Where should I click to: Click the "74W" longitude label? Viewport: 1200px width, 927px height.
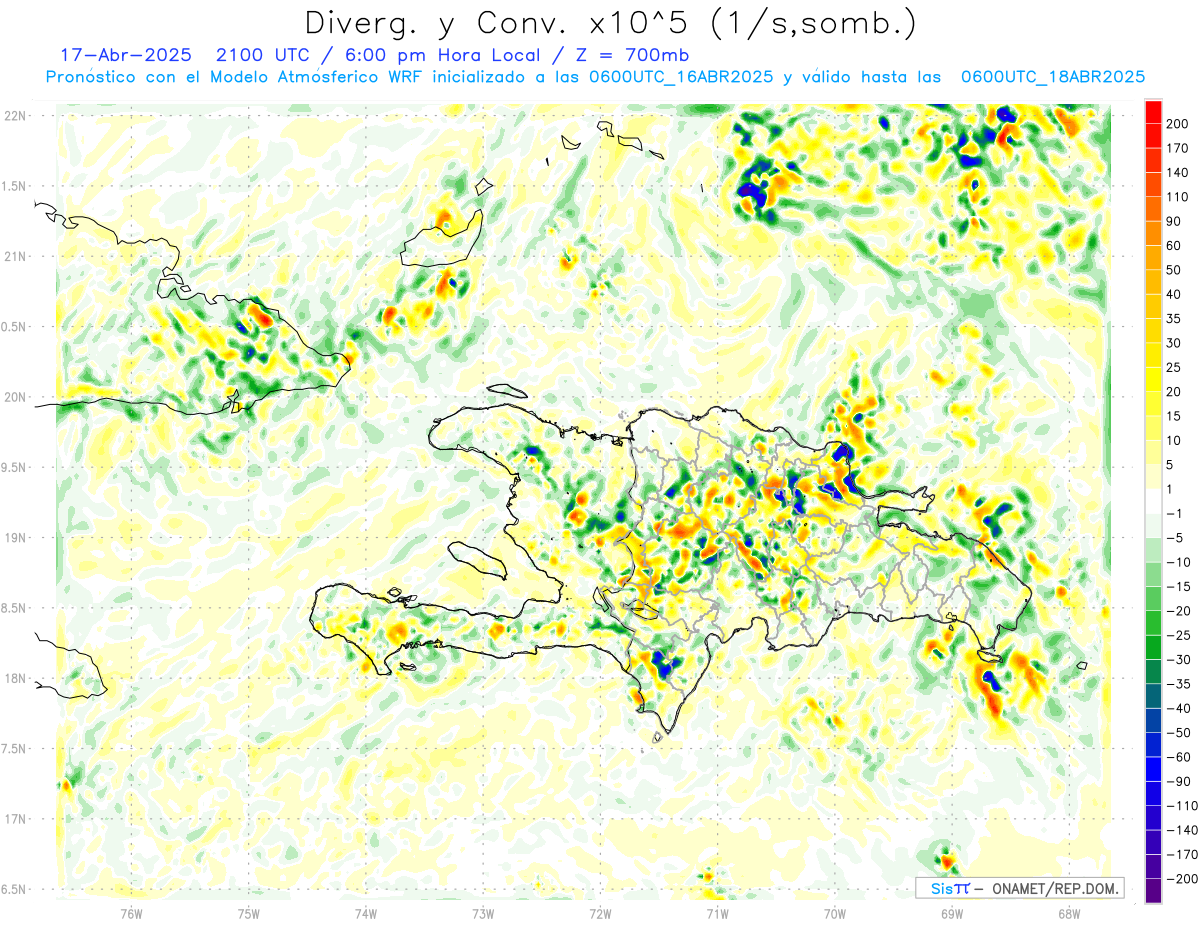(366, 913)
